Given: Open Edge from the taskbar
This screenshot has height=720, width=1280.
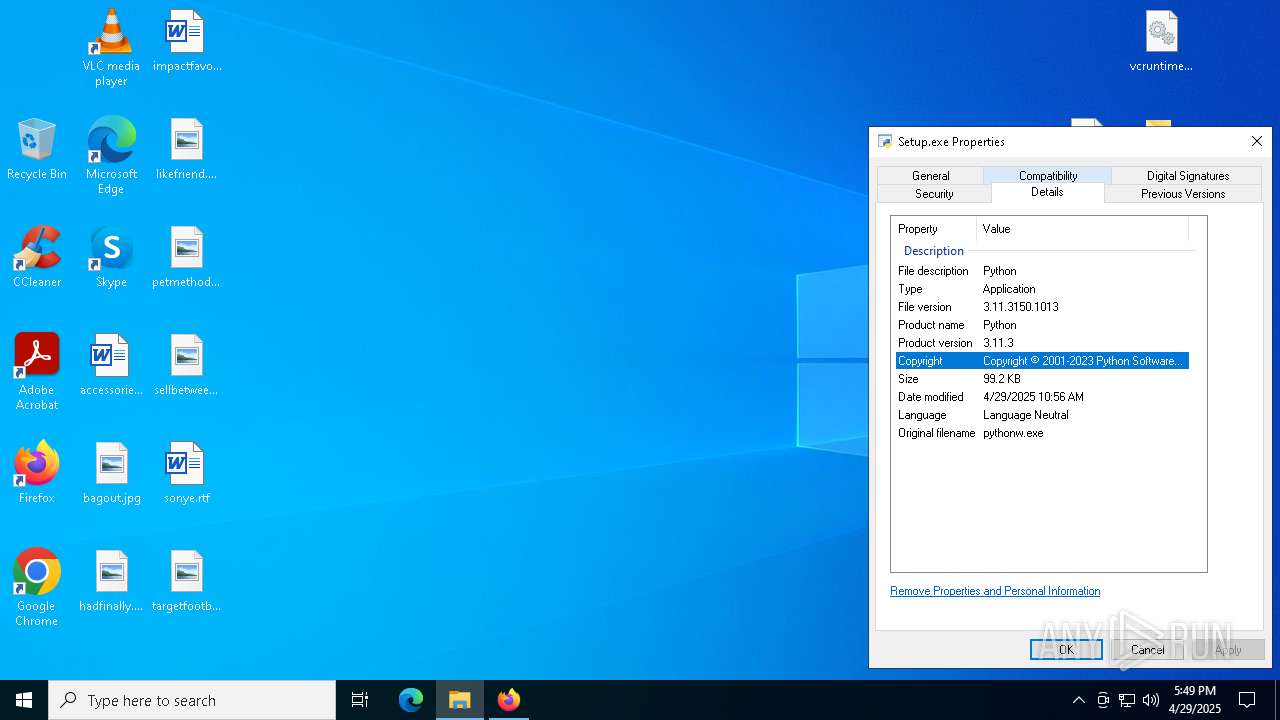Looking at the screenshot, I should (x=411, y=700).
